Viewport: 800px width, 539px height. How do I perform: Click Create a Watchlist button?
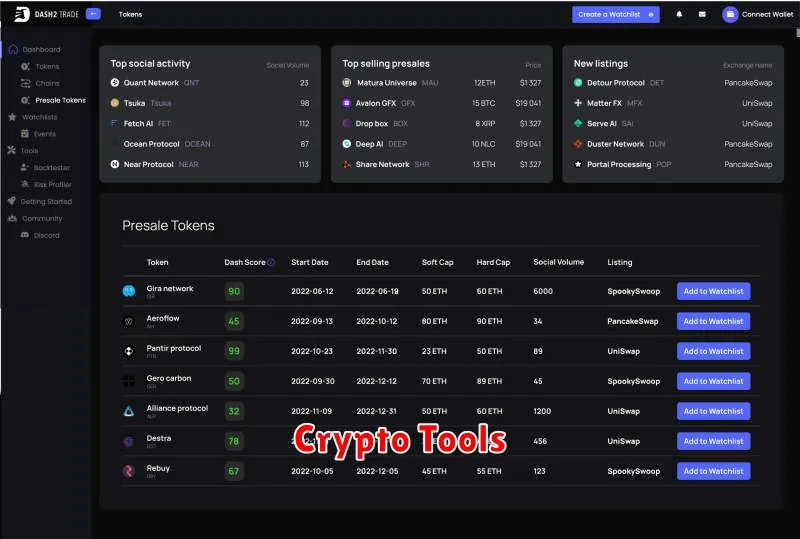(615, 14)
